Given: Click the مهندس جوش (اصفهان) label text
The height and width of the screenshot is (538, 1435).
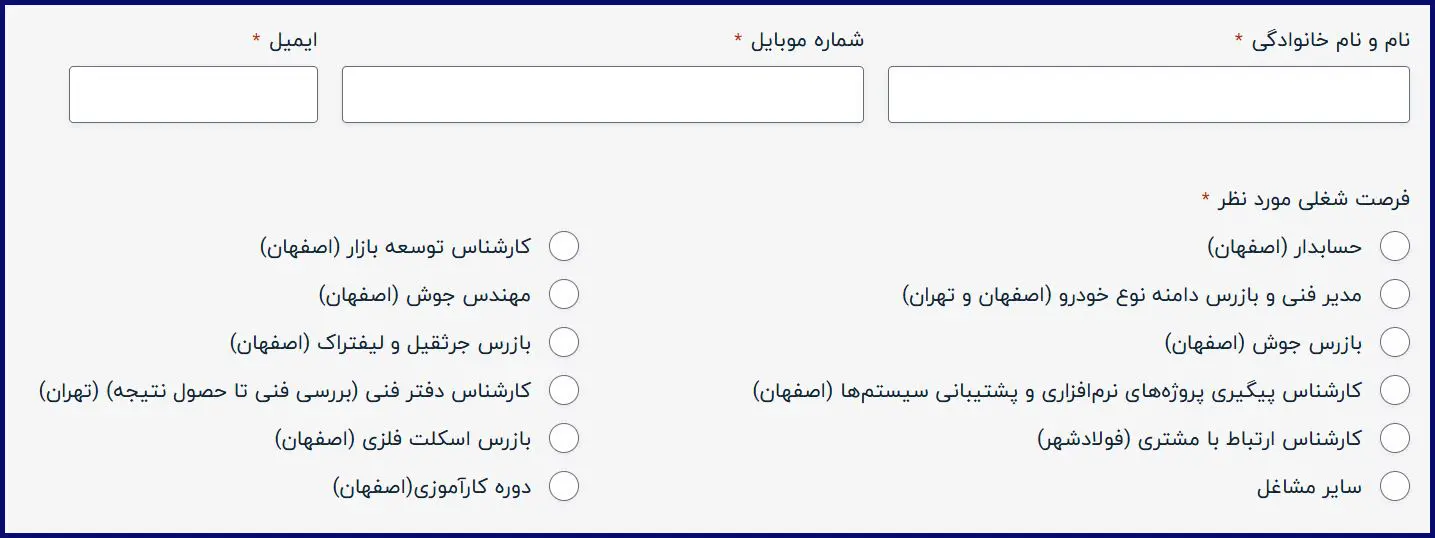Looking at the screenshot, I should [x=425, y=295].
